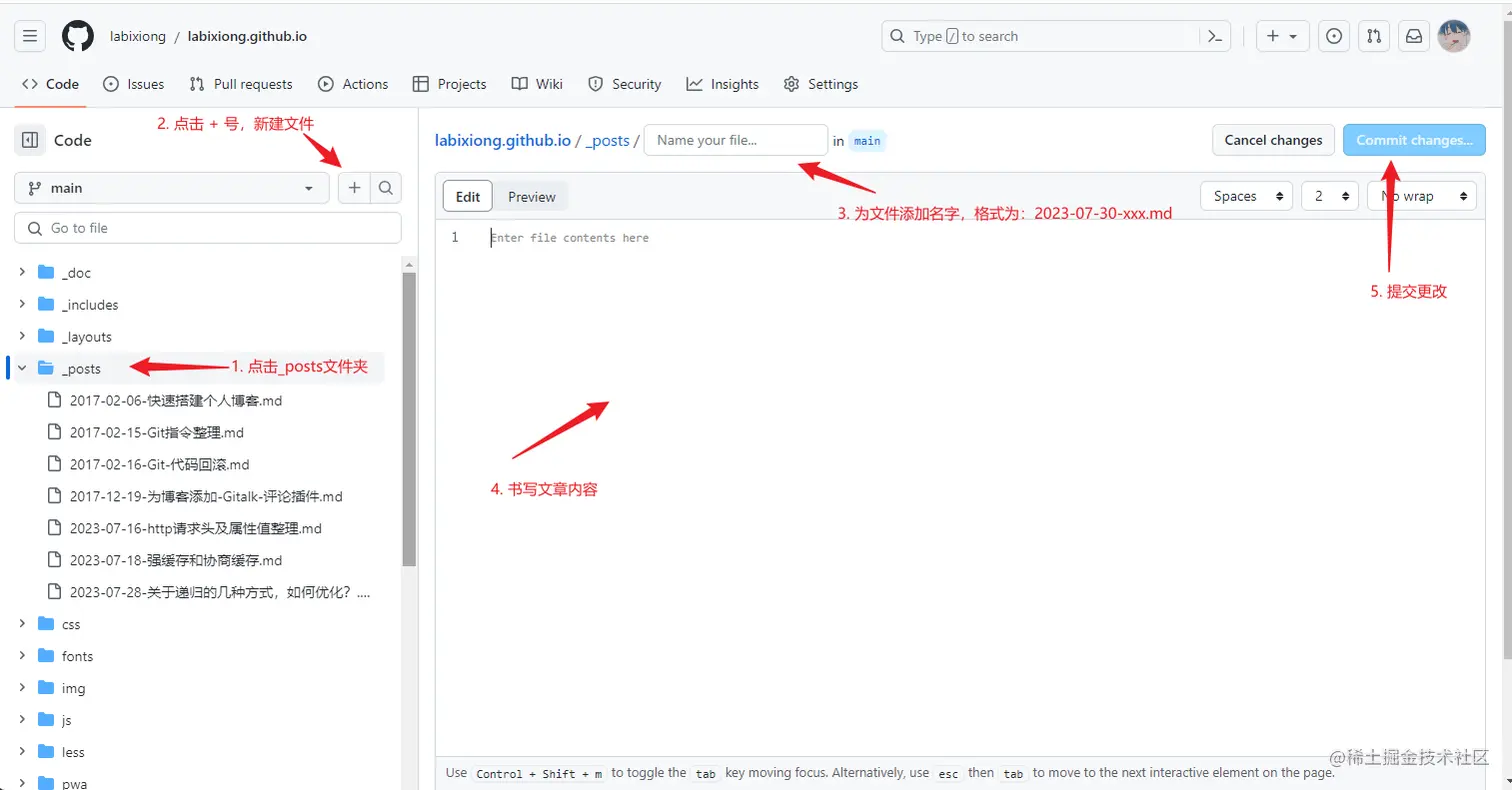The image size is (1512, 790).
Task: Open the Insights tab
Action: point(722,84)
